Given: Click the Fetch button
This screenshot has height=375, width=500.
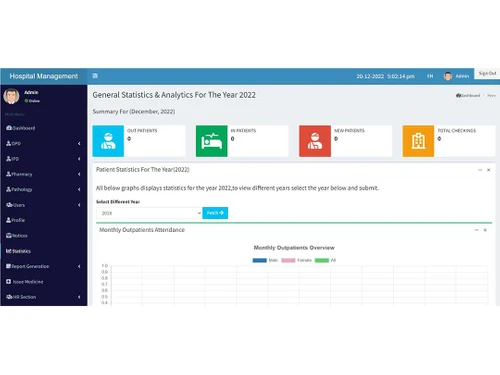Looking at the screenshot, I should [x=215, y=213].
